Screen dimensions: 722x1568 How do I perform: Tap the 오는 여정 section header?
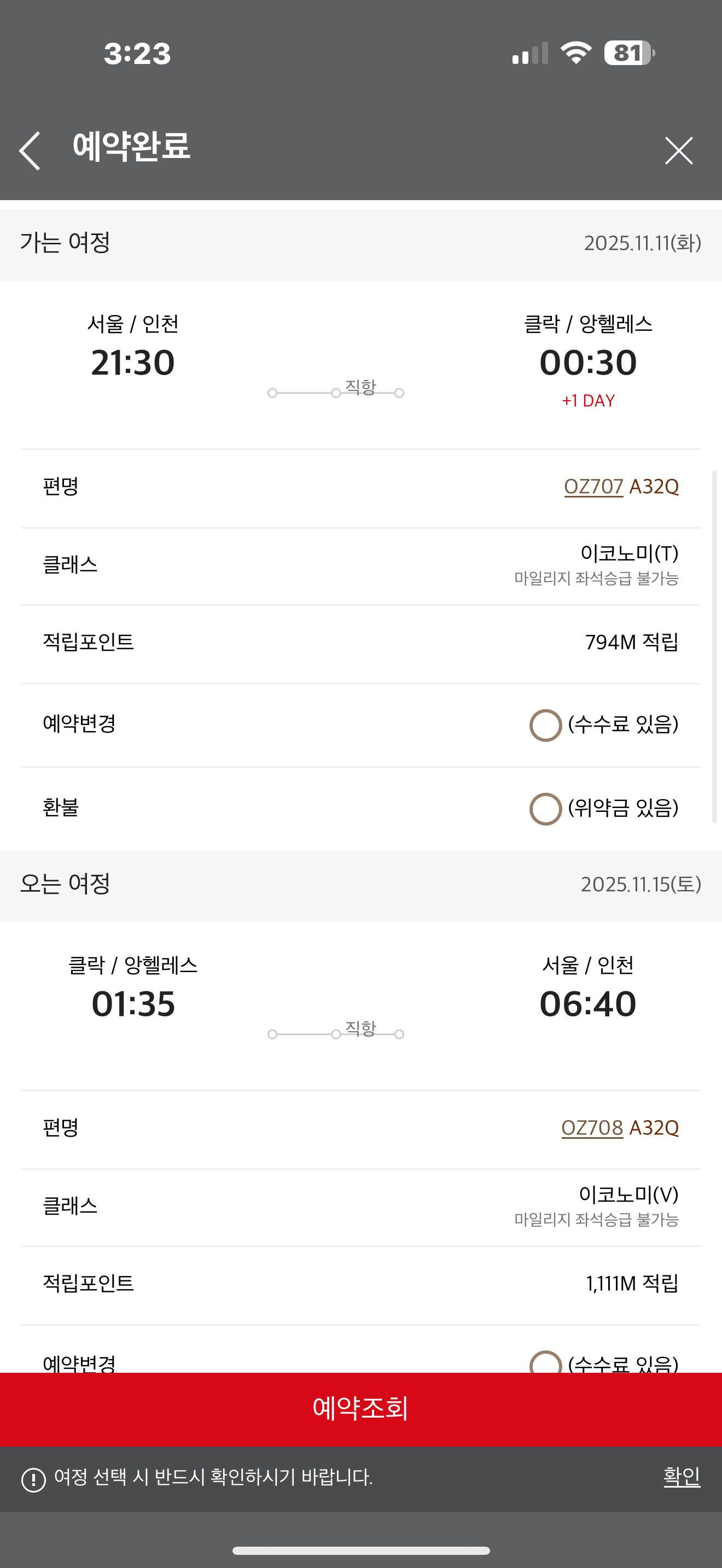(360, 885)
